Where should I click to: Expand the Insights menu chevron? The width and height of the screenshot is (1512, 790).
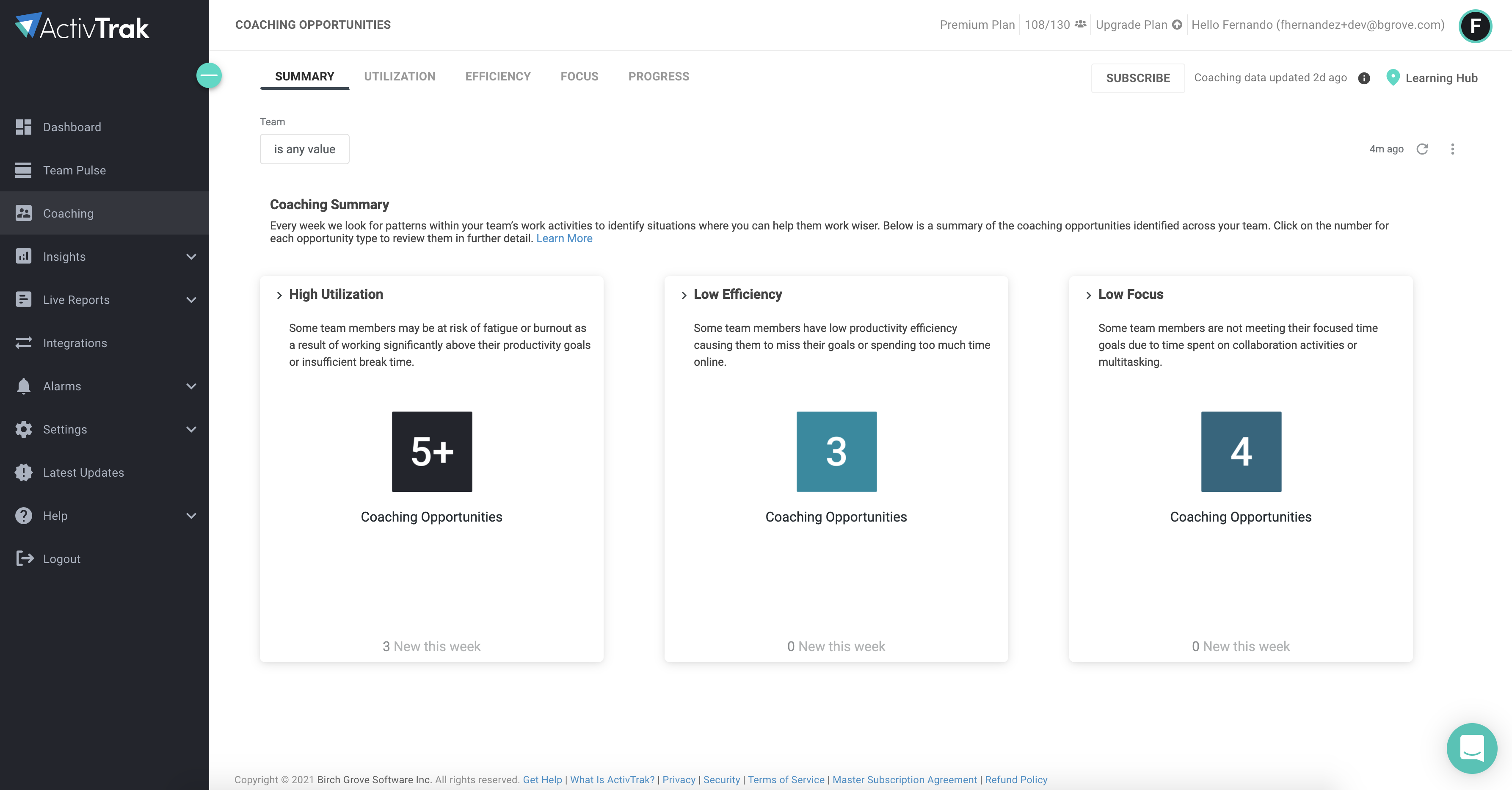point(191,257)
